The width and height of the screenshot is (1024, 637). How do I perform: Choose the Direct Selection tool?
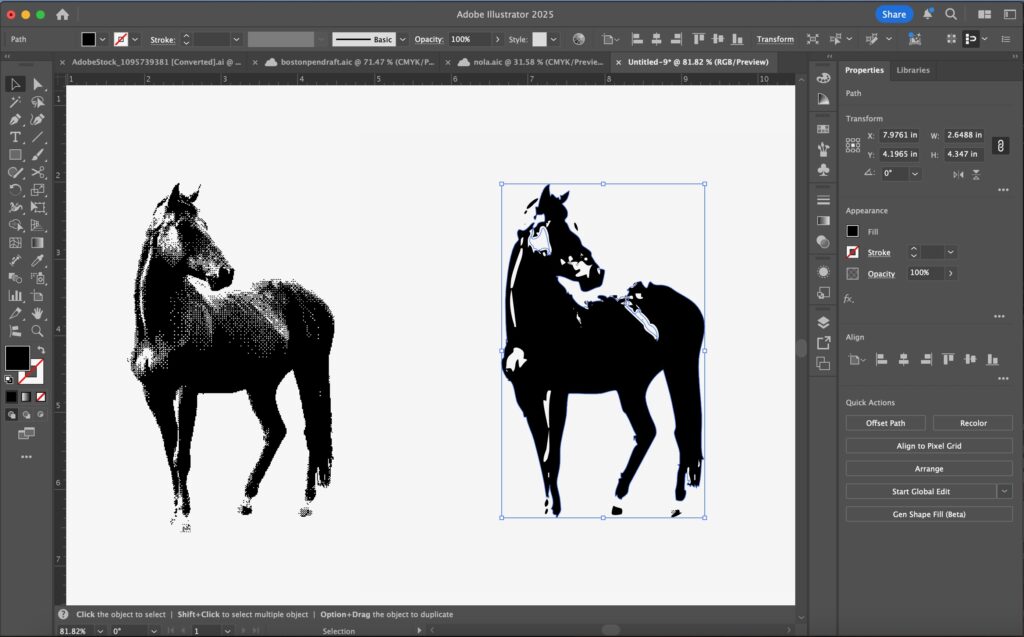[x=38, y=84]
